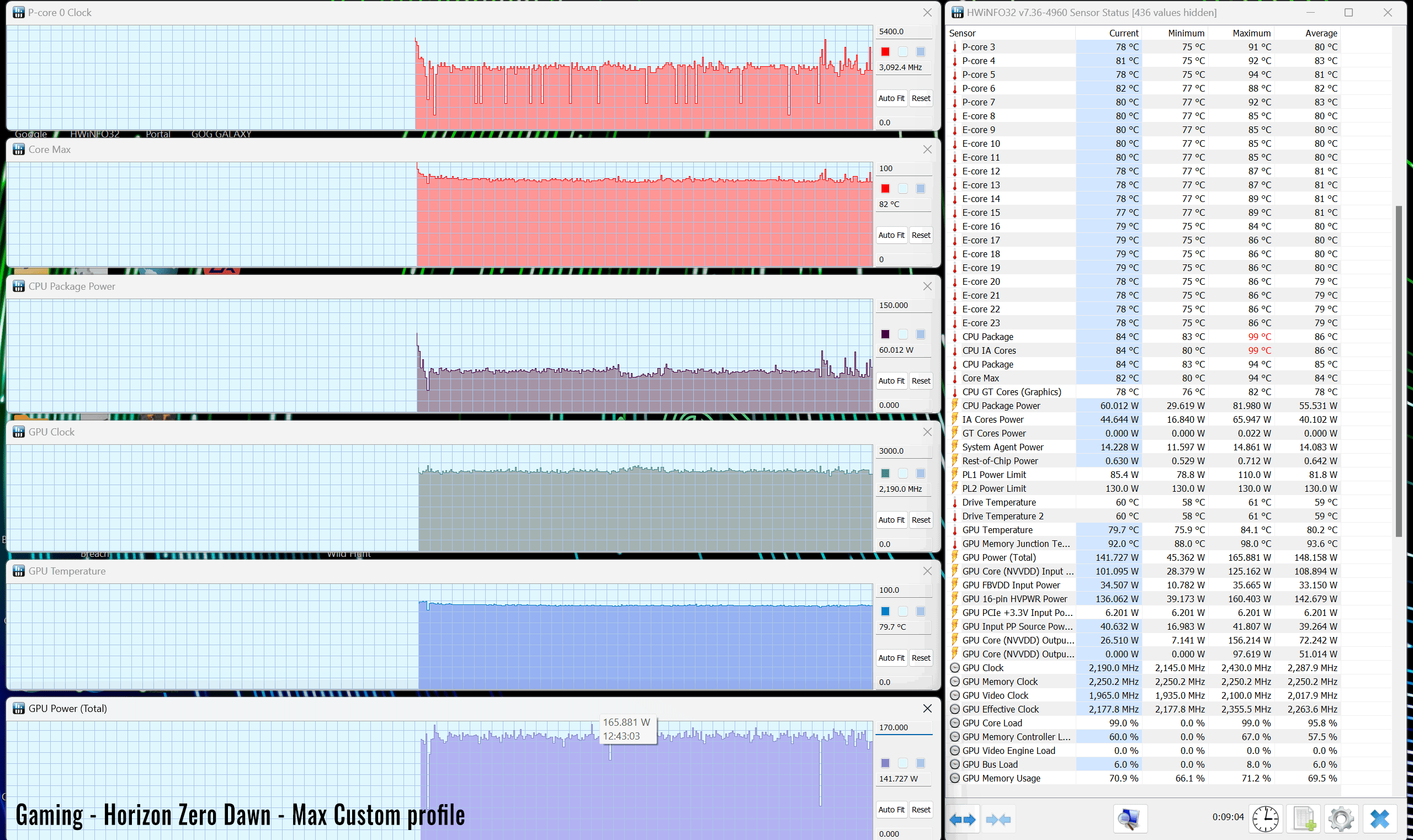Select the GPU Effective Clock row
The width and height of the screenshot is (1413, 840).
click(1144, 709)
